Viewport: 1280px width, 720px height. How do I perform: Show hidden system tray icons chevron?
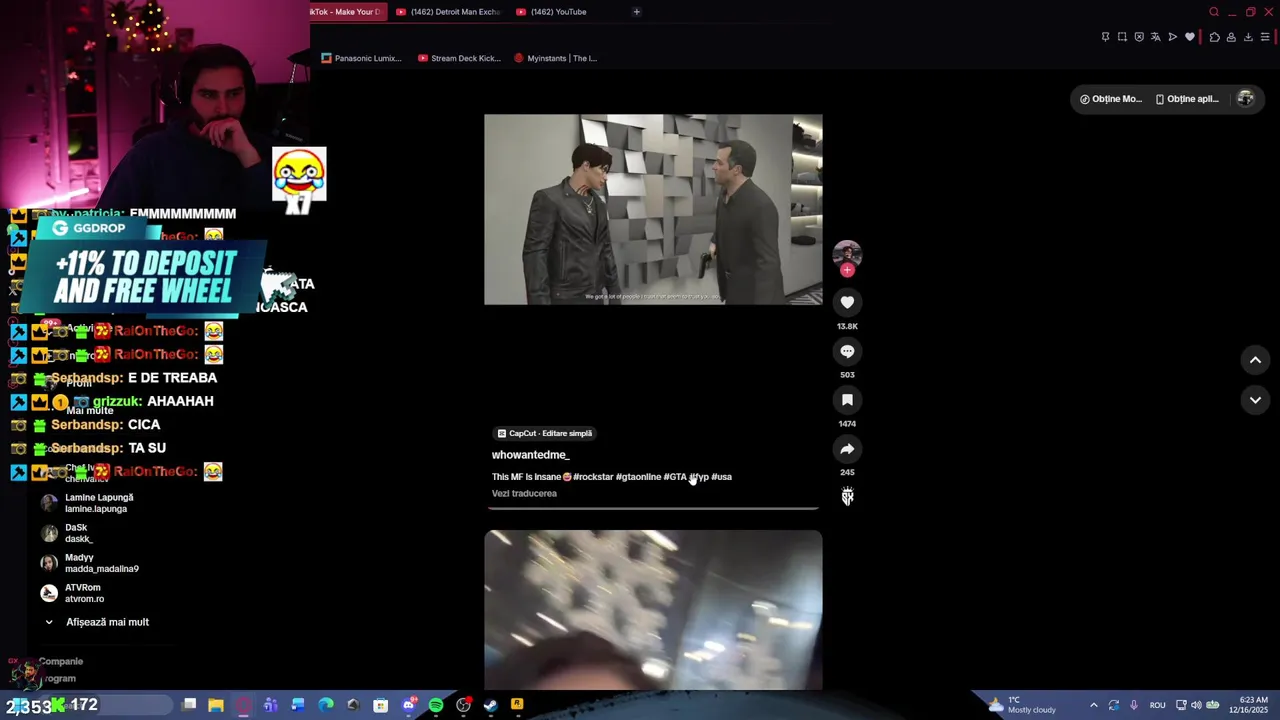coord(1093,705)
